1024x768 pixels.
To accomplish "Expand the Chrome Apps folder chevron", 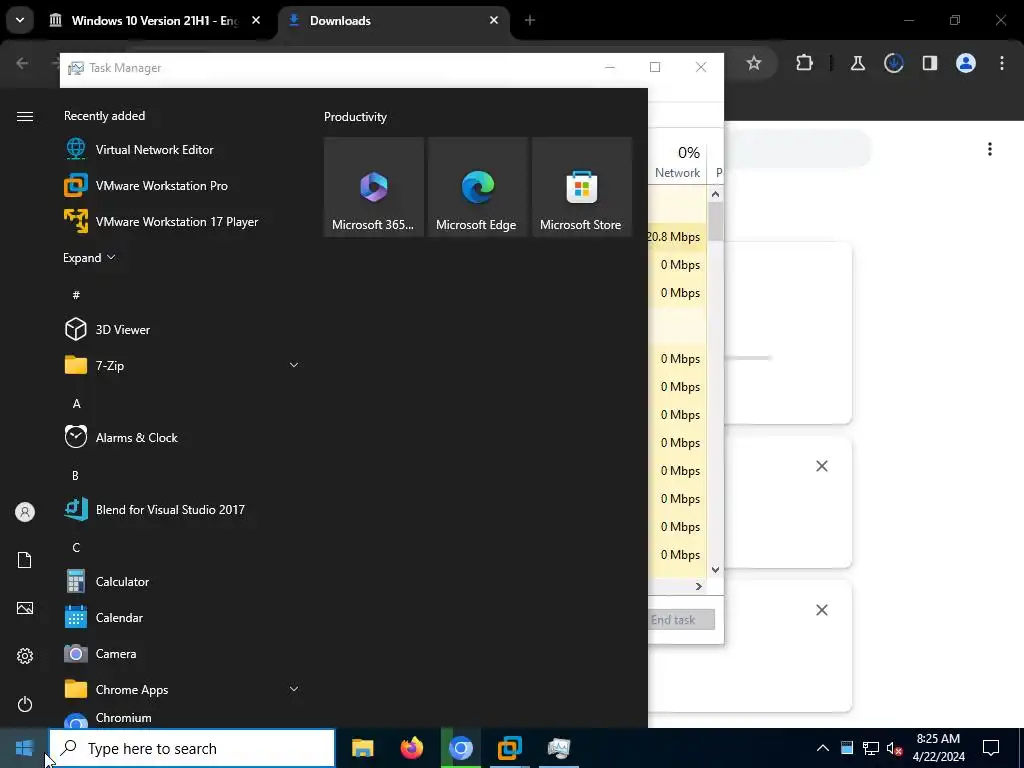I will [x=294, y=689].
